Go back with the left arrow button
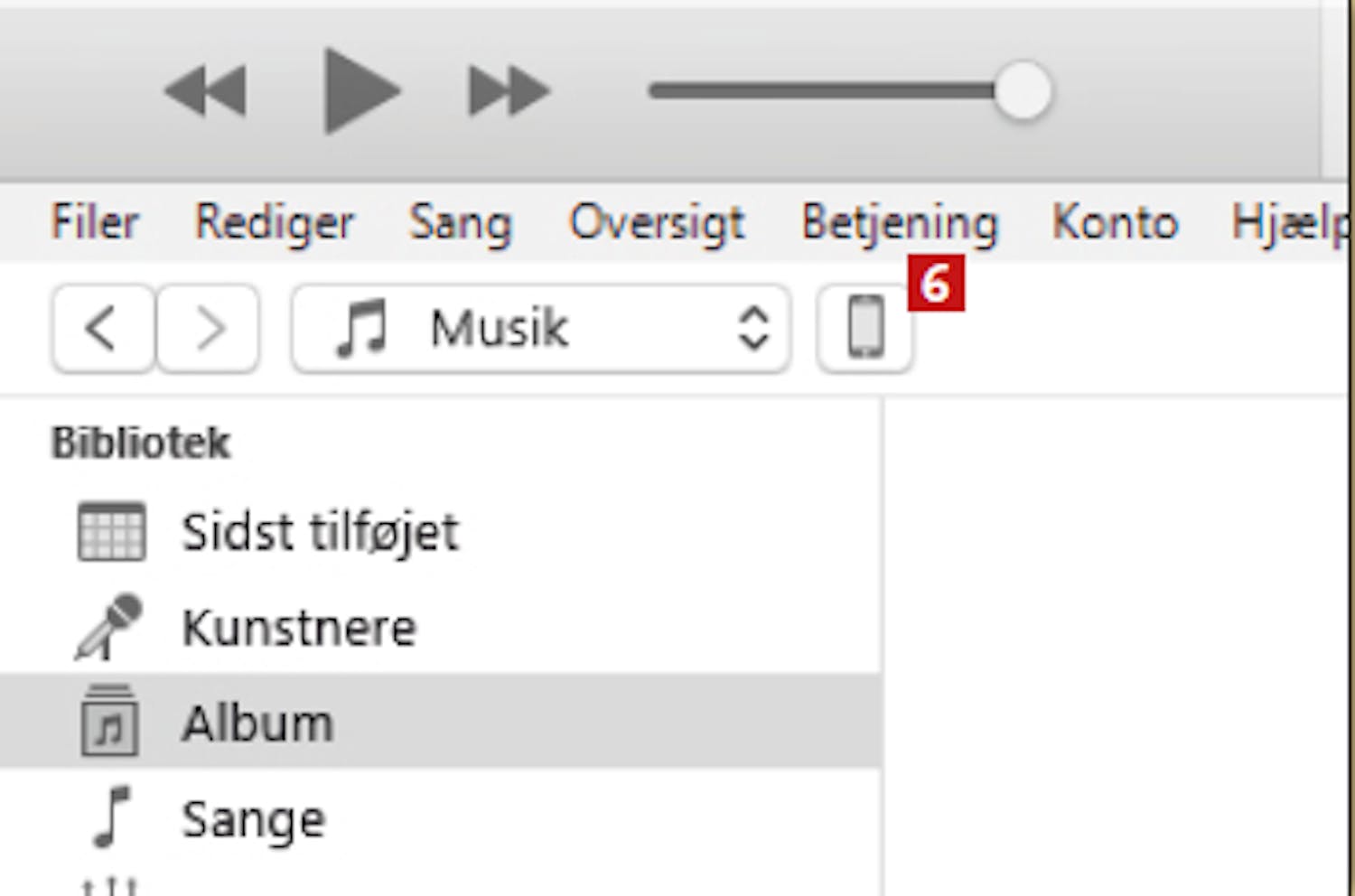This screenshot has width=1355, height=896. tap(103, 328)
